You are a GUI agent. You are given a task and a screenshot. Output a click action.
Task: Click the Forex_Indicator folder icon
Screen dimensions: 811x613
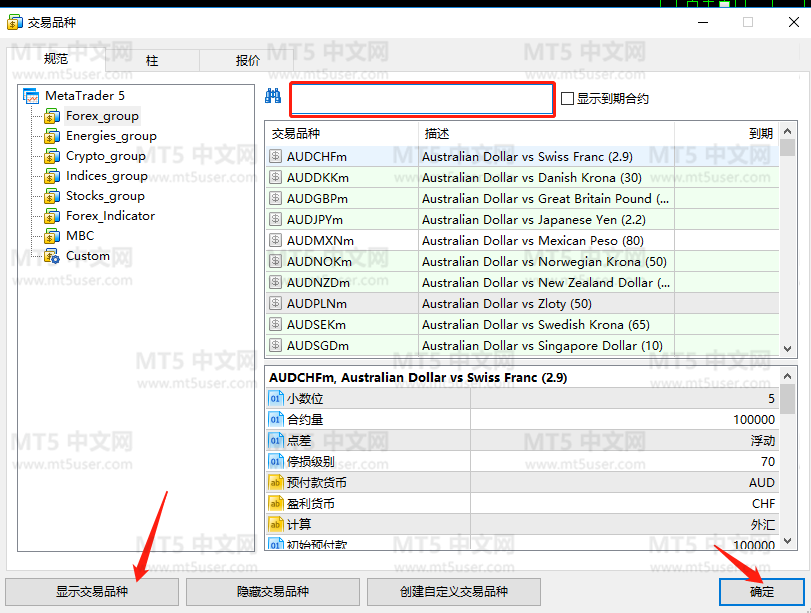[52, 216]
